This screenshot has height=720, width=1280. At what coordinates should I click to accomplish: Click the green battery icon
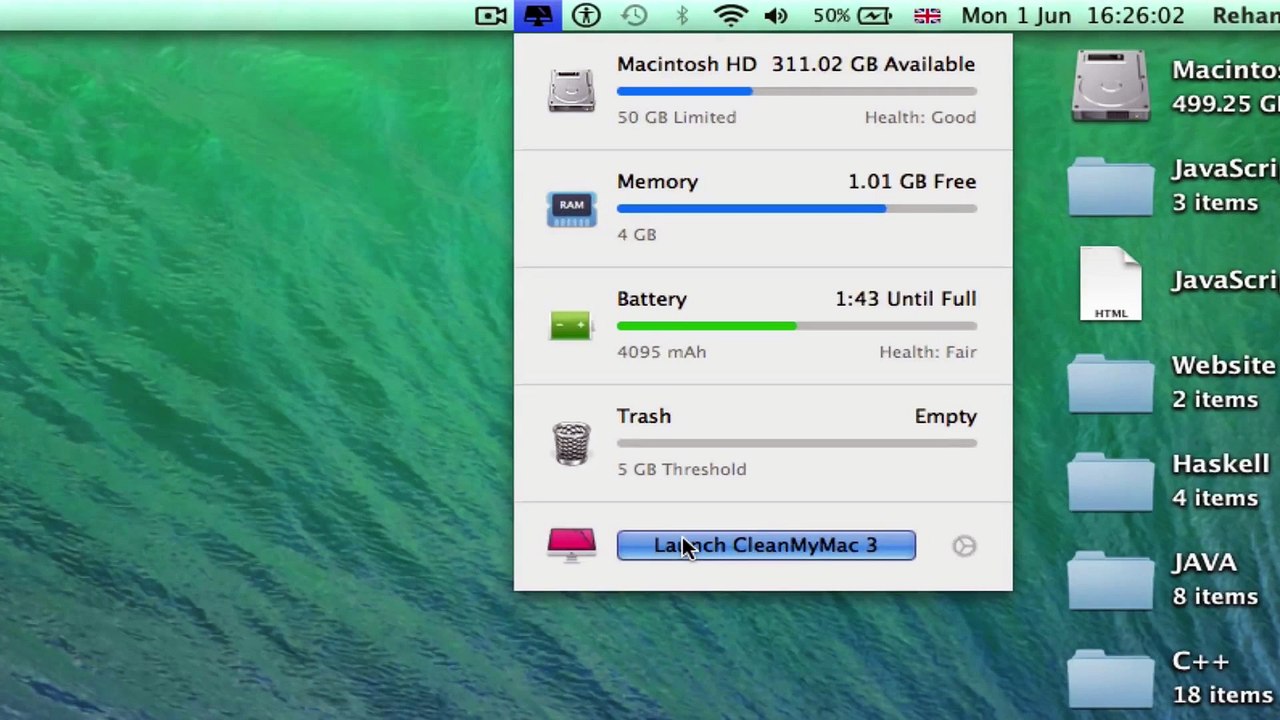click(x=571, y=325)
